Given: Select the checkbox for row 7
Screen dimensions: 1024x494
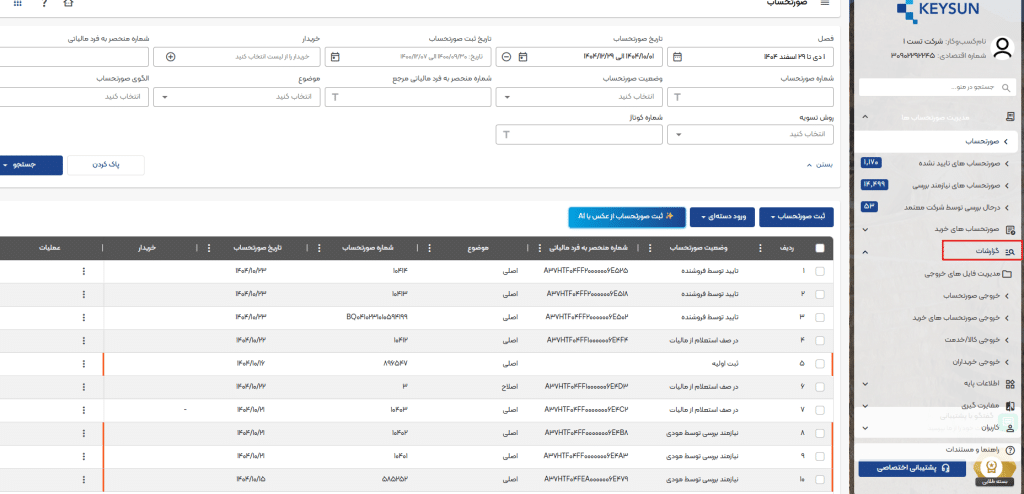Looking at the screenshot, I should coord(820,410).
